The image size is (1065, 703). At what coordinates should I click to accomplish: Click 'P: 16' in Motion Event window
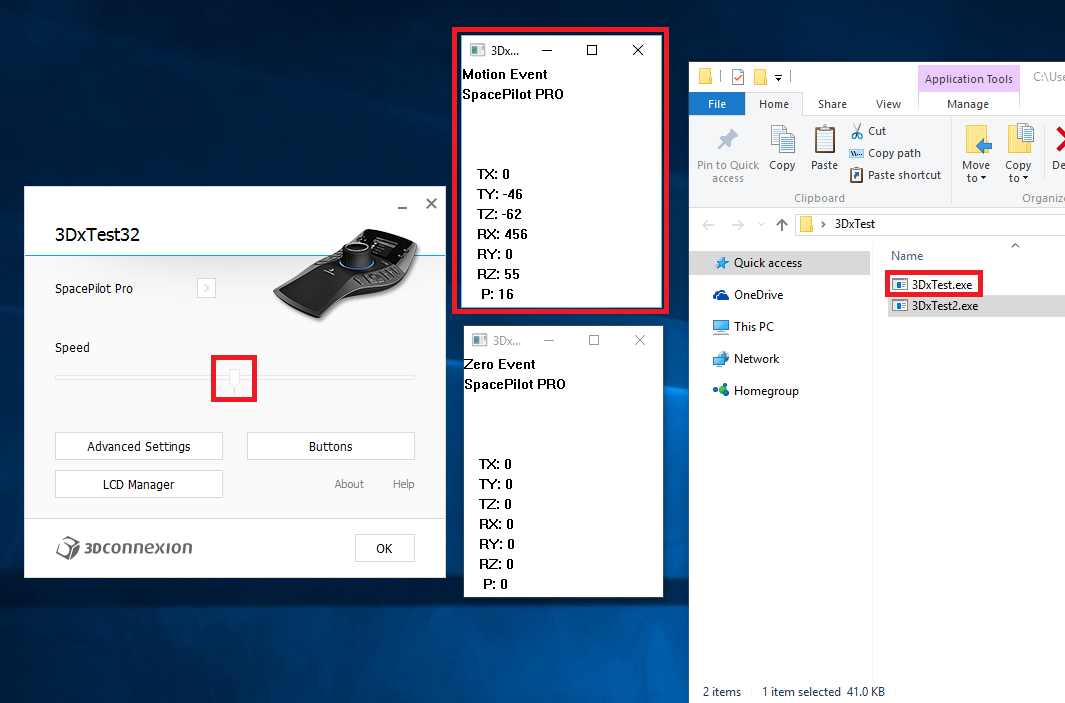(497, 294)
